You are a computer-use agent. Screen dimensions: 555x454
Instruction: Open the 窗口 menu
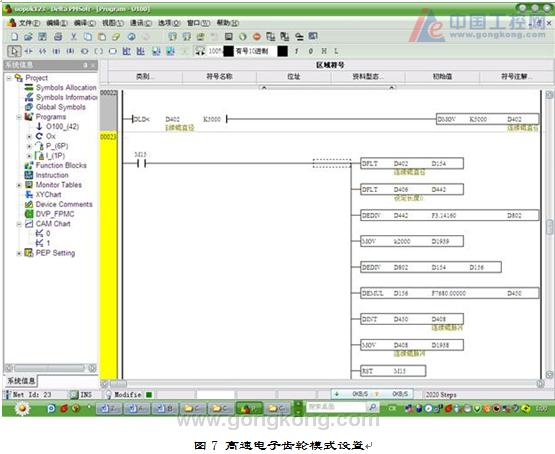pos(198,23)
